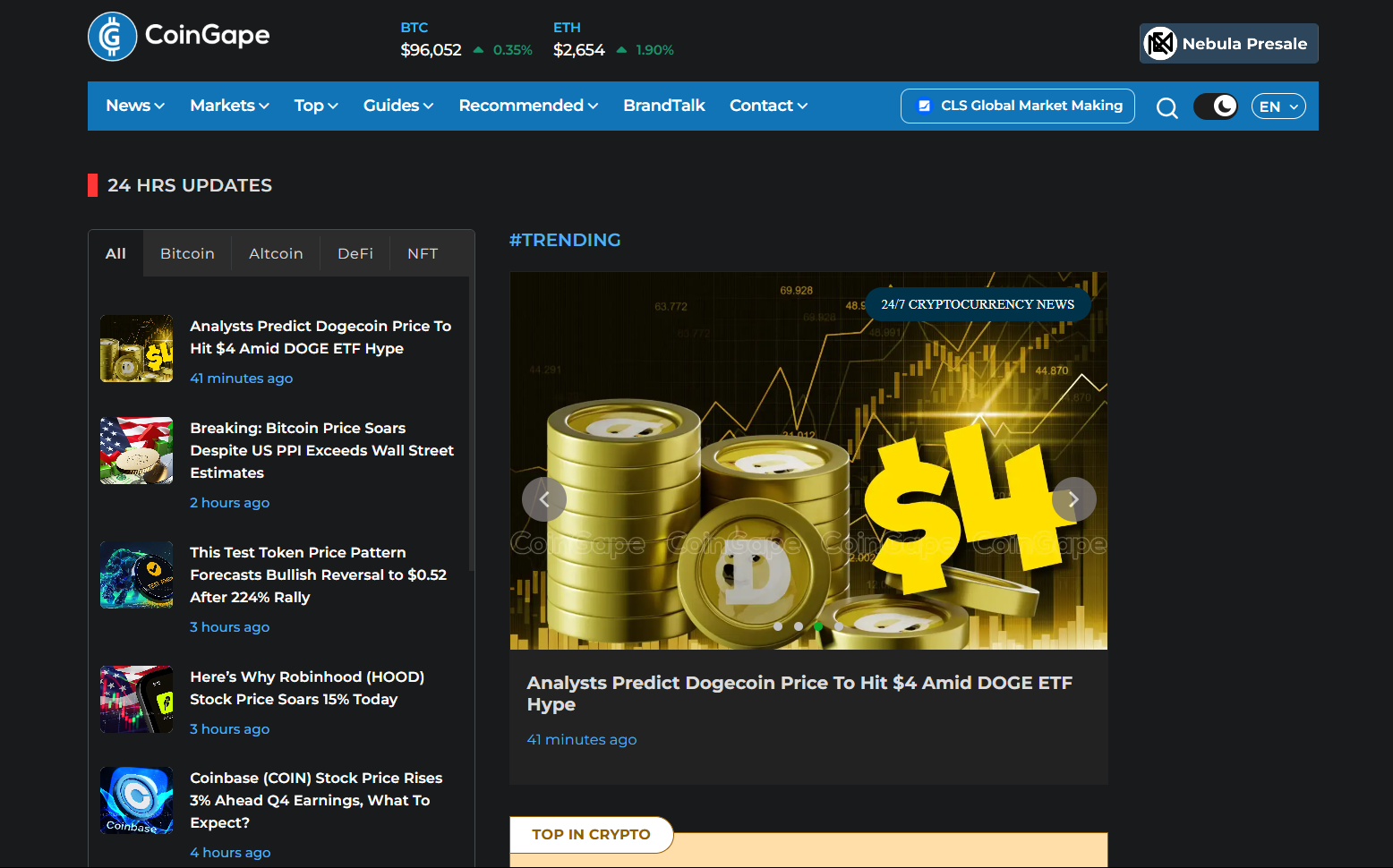The image size is (1393, 868).
Task: Expand the Markets menu
Action: pyautogui.click(x=229, y=106)
